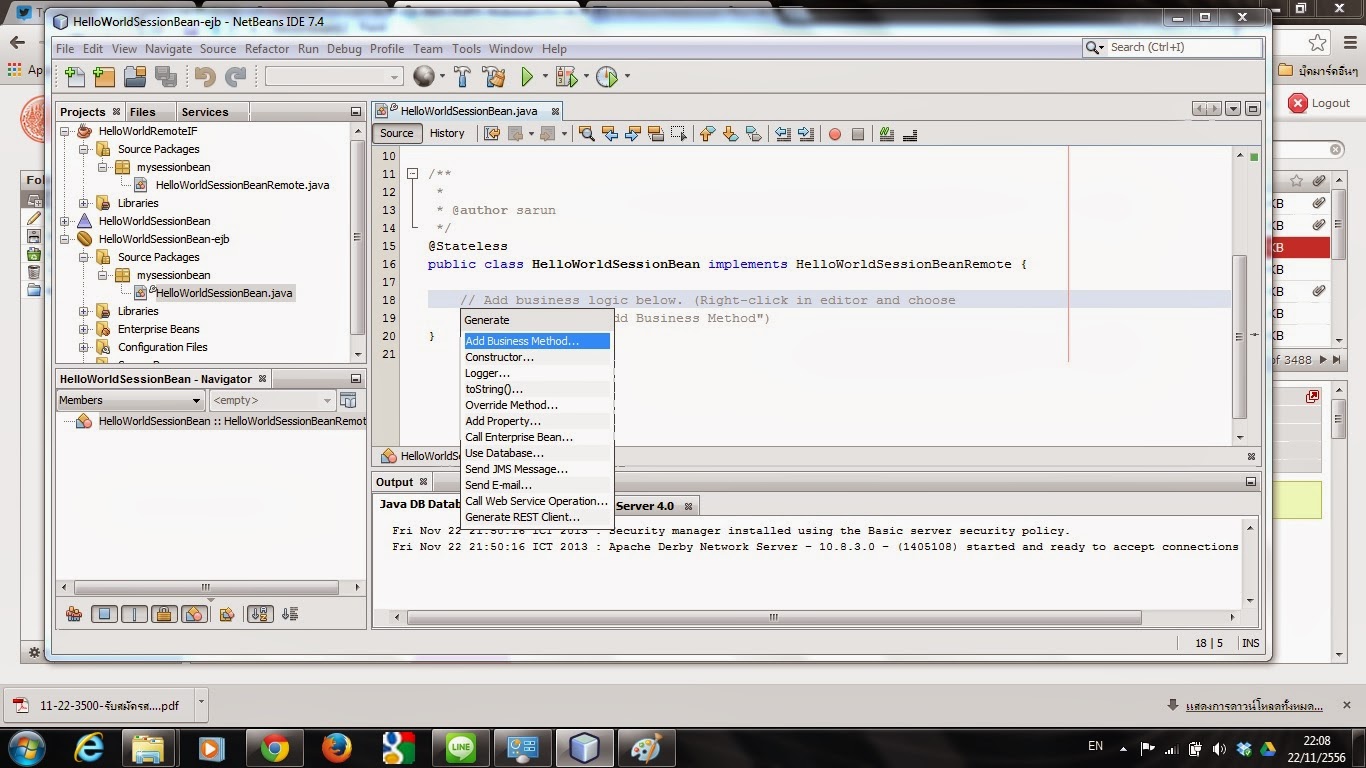Profile the main project
The height and width of the screenshot is (768, 1366).
point(605,76)
